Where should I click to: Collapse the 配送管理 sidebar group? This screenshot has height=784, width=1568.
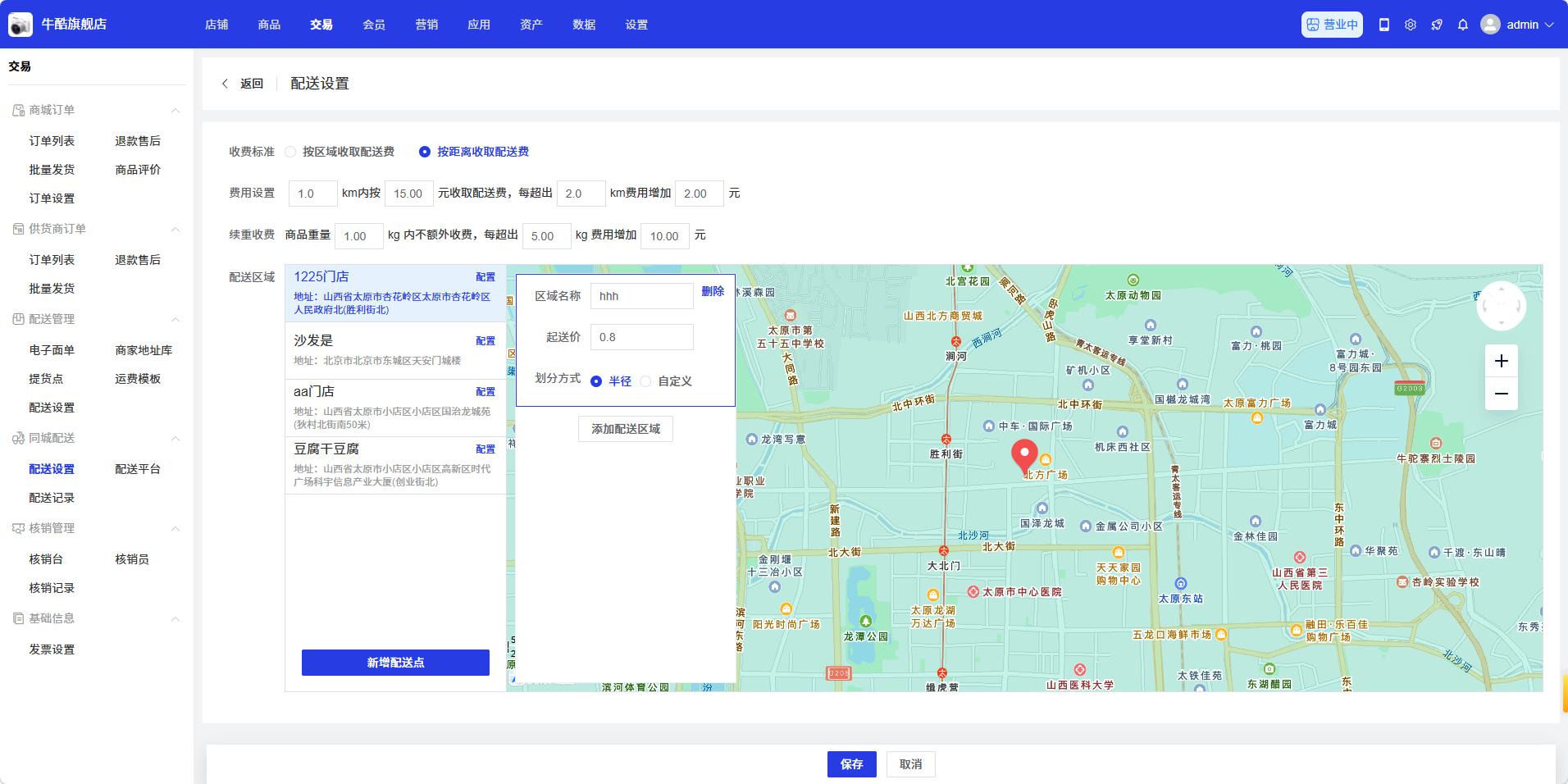[x=175, y=320]
